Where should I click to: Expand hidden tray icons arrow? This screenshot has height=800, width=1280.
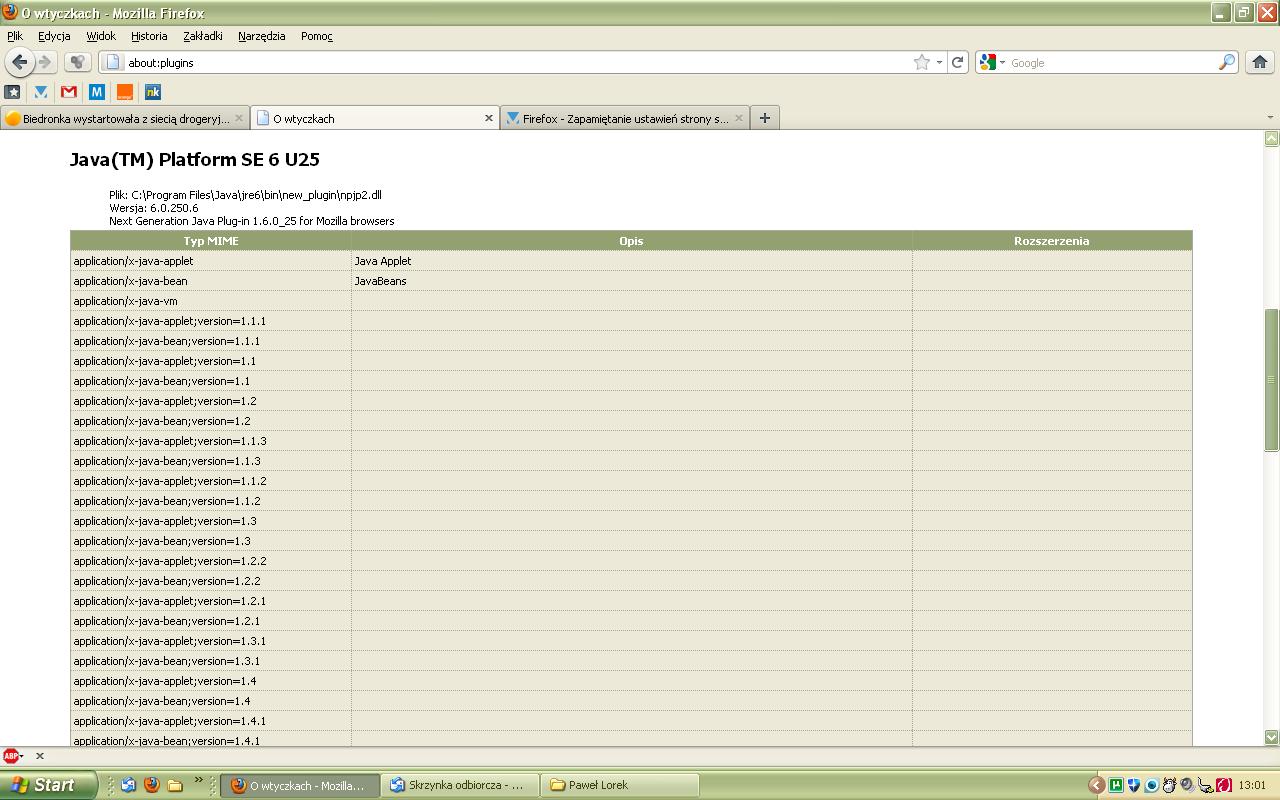coord(1096,785)
